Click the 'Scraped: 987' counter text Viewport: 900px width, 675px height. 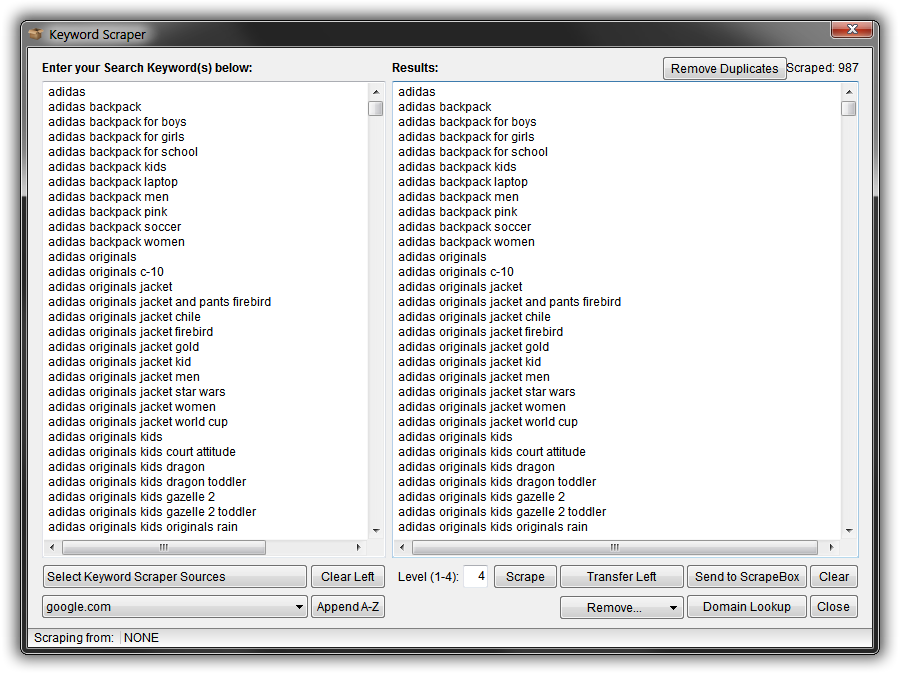pyautogui.click(x=823, y=68)
